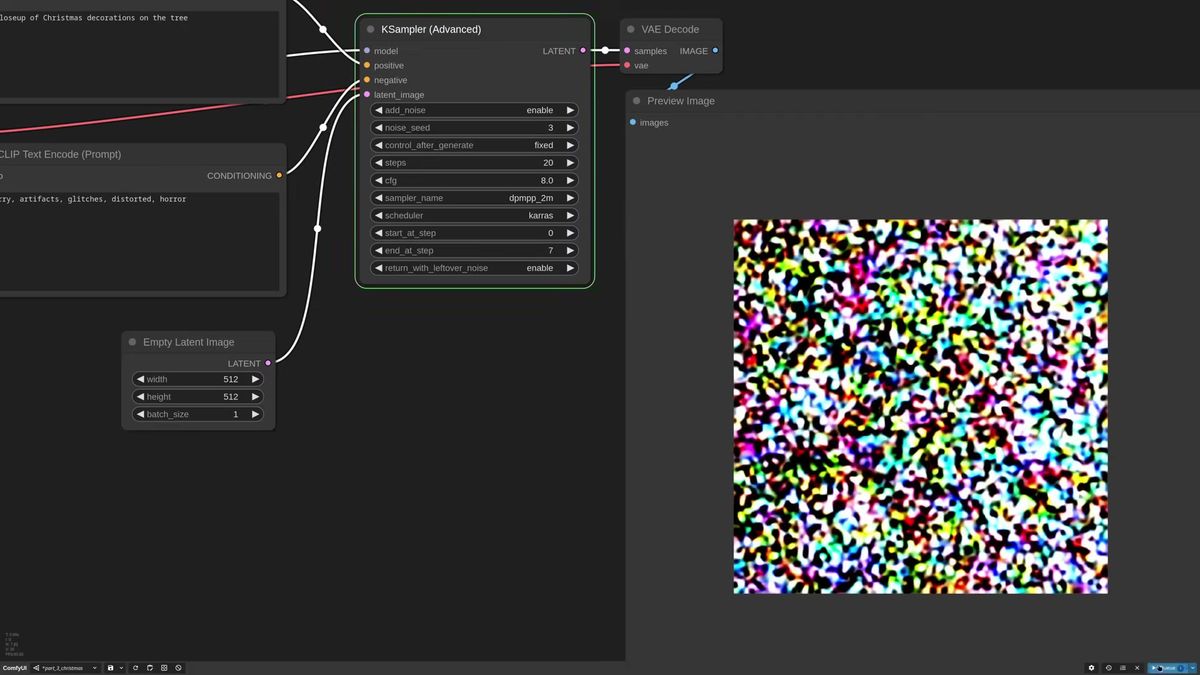Click right arrow on add_noise
The image size is (1200, 675).
pos(570,110)
